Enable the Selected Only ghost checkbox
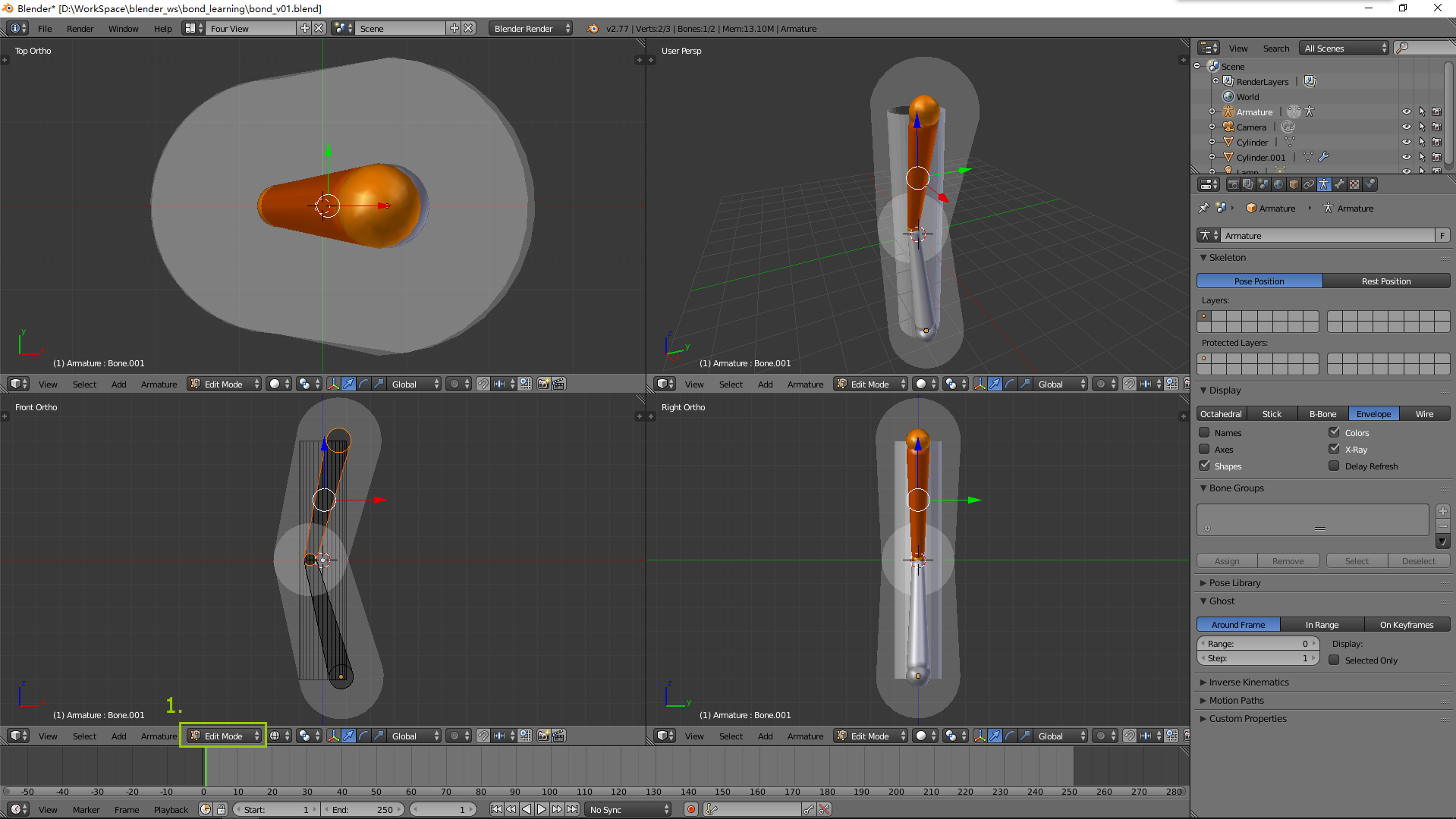The width and height of the screenshot is (1456, 819). 1334,660
